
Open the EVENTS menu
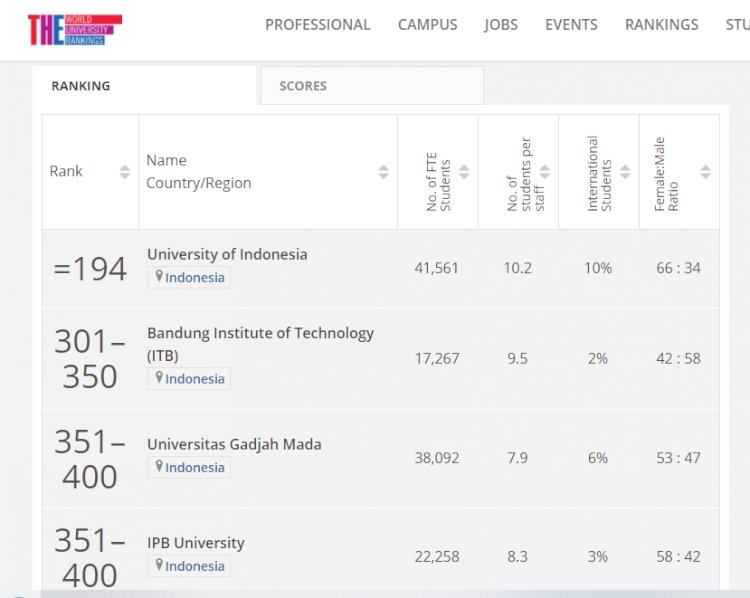pyautogui.click(x=571, y=24)
